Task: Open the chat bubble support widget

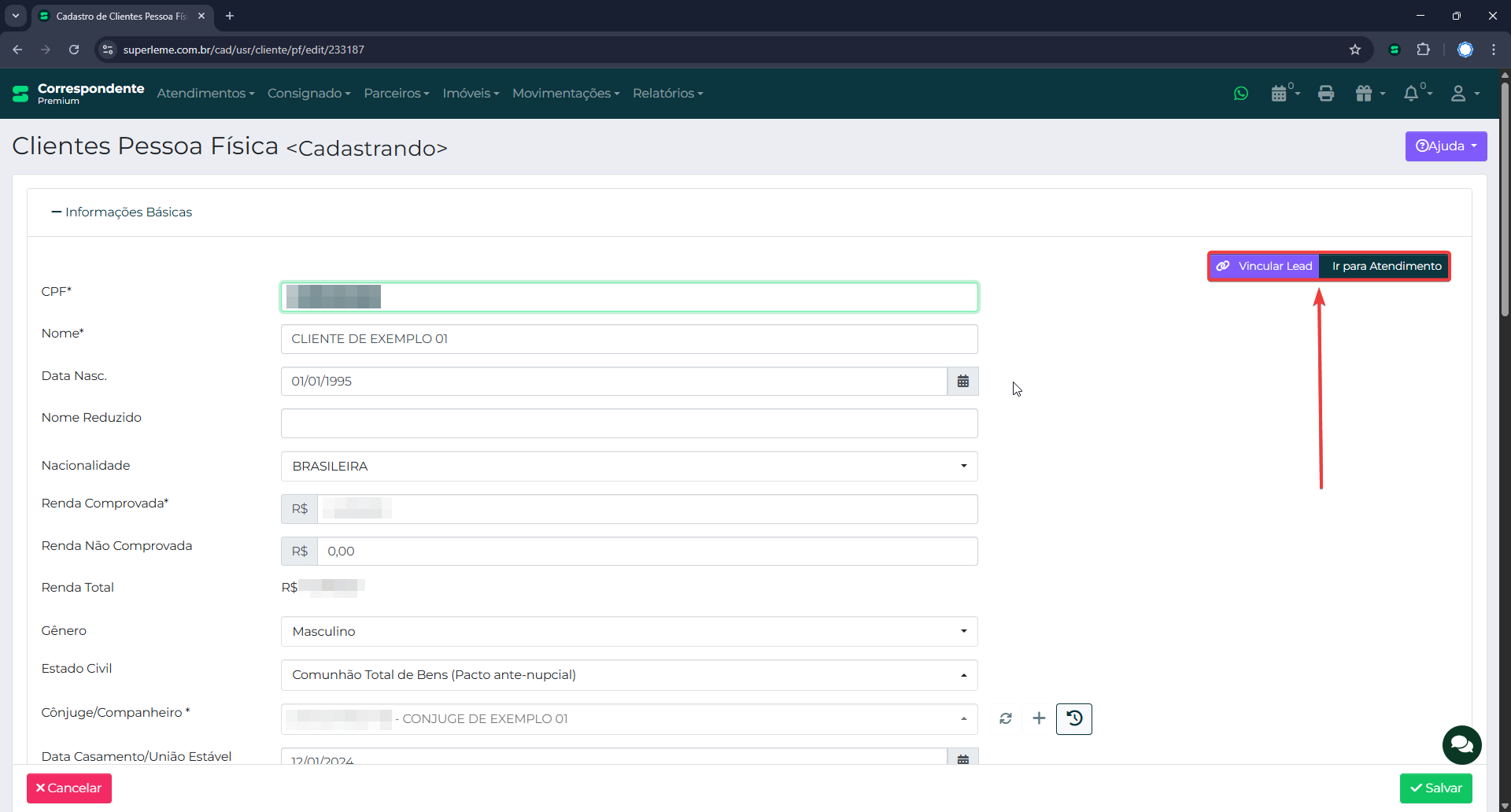Action: click(x=1461, y=744)
